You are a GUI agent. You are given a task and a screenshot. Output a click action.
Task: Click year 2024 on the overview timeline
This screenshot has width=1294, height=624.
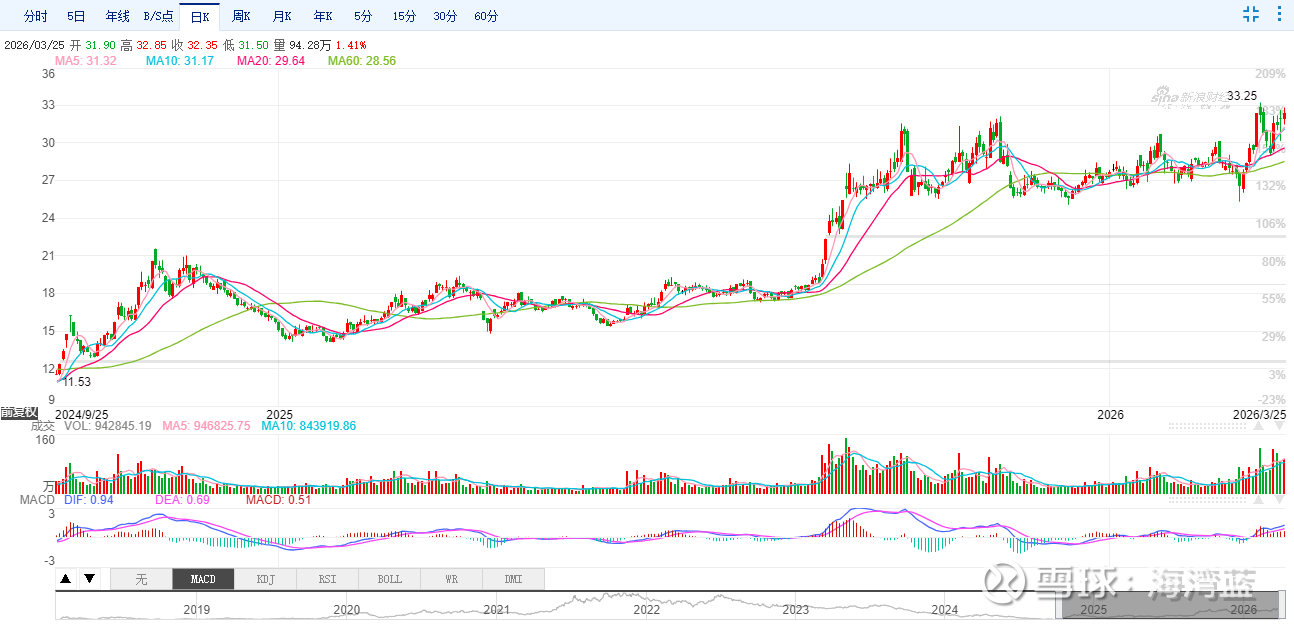(945, 609)
